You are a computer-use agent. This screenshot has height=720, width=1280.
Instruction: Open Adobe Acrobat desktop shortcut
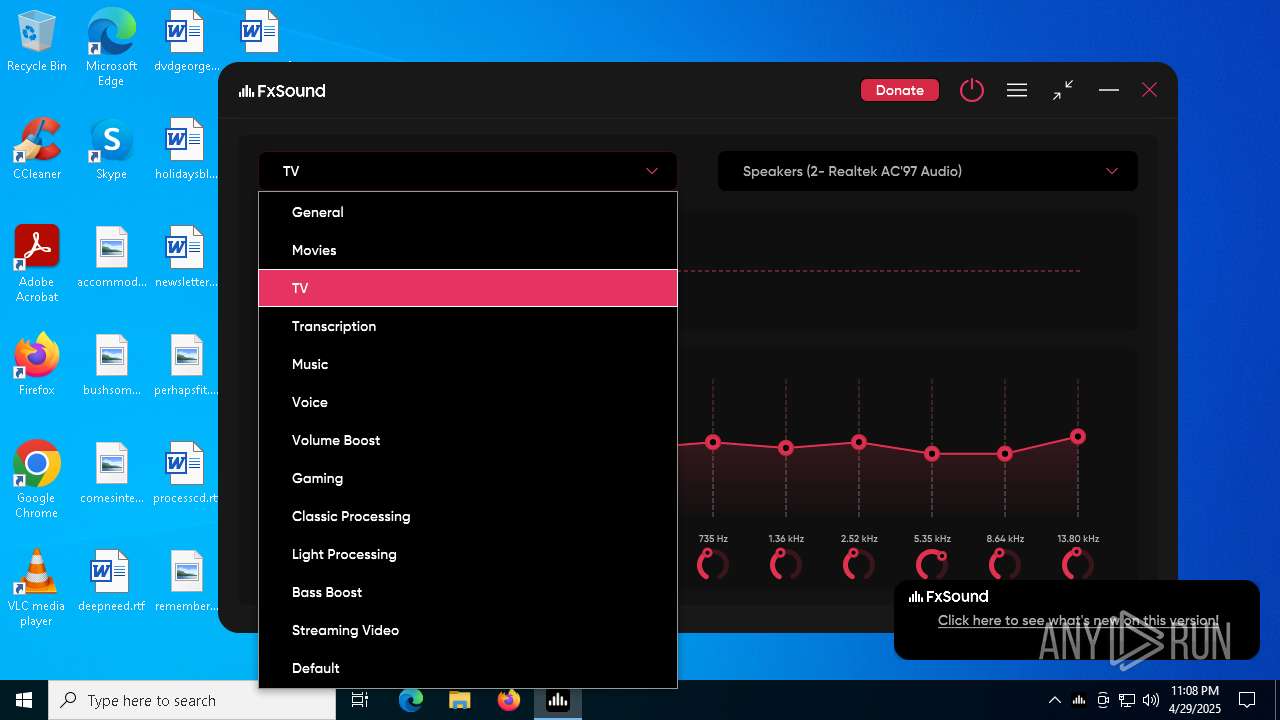click(37, 264)
